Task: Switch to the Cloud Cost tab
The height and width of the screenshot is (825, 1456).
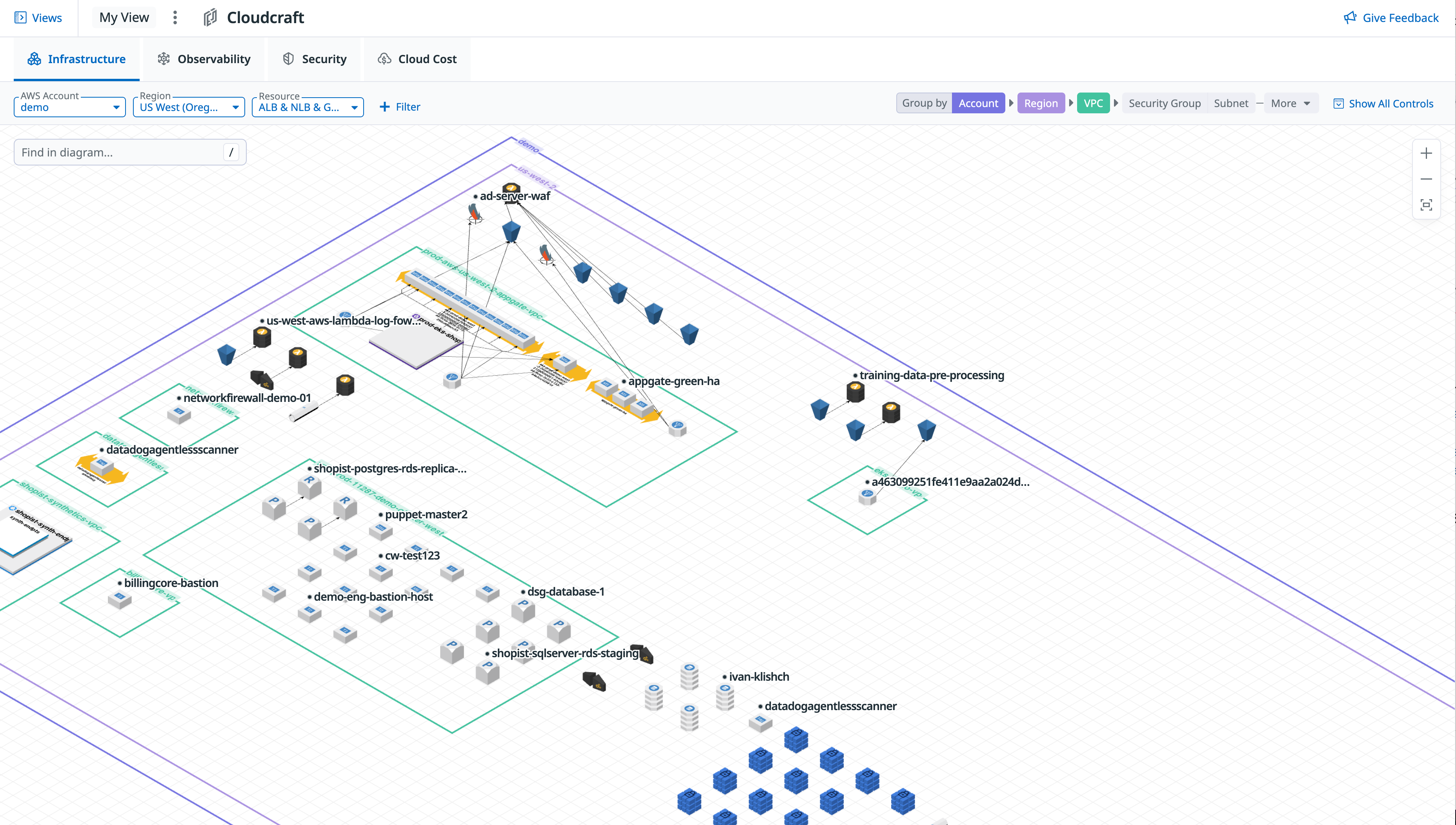Action: click(x=417, y=59)
